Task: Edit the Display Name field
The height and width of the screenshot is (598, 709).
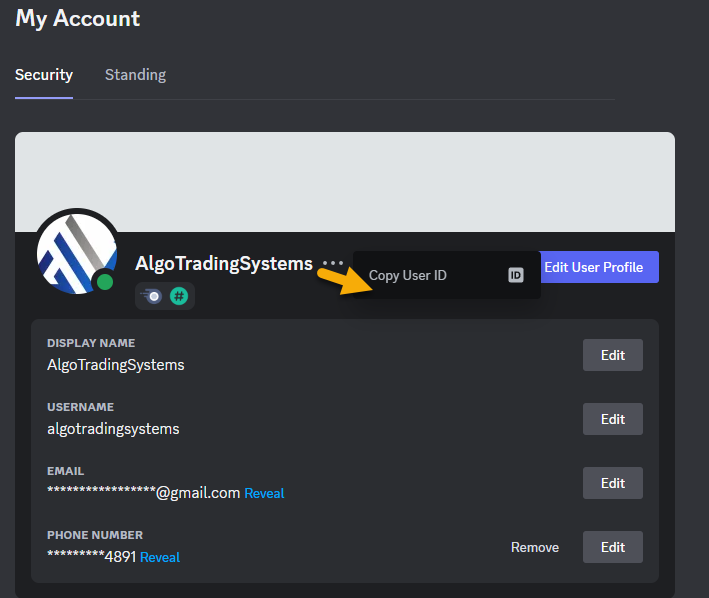Action: (x=612, y=355)
